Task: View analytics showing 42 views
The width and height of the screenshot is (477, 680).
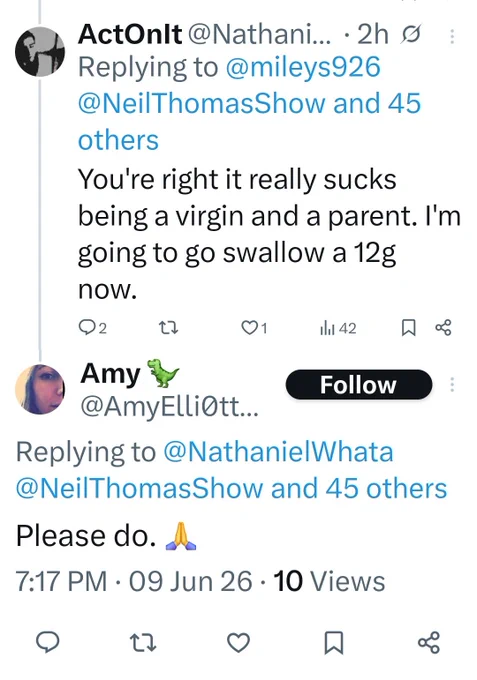Action: pos(338,328)
